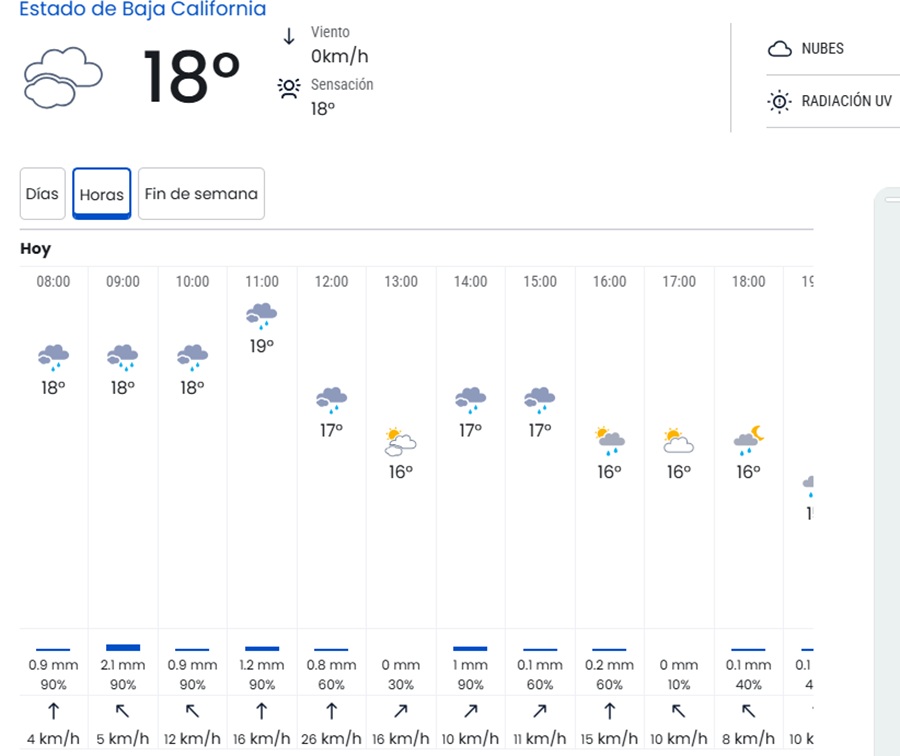Click the rain cloud icon at 14:00
Viewport: 900px width, 756px height.
coord(470,400)
